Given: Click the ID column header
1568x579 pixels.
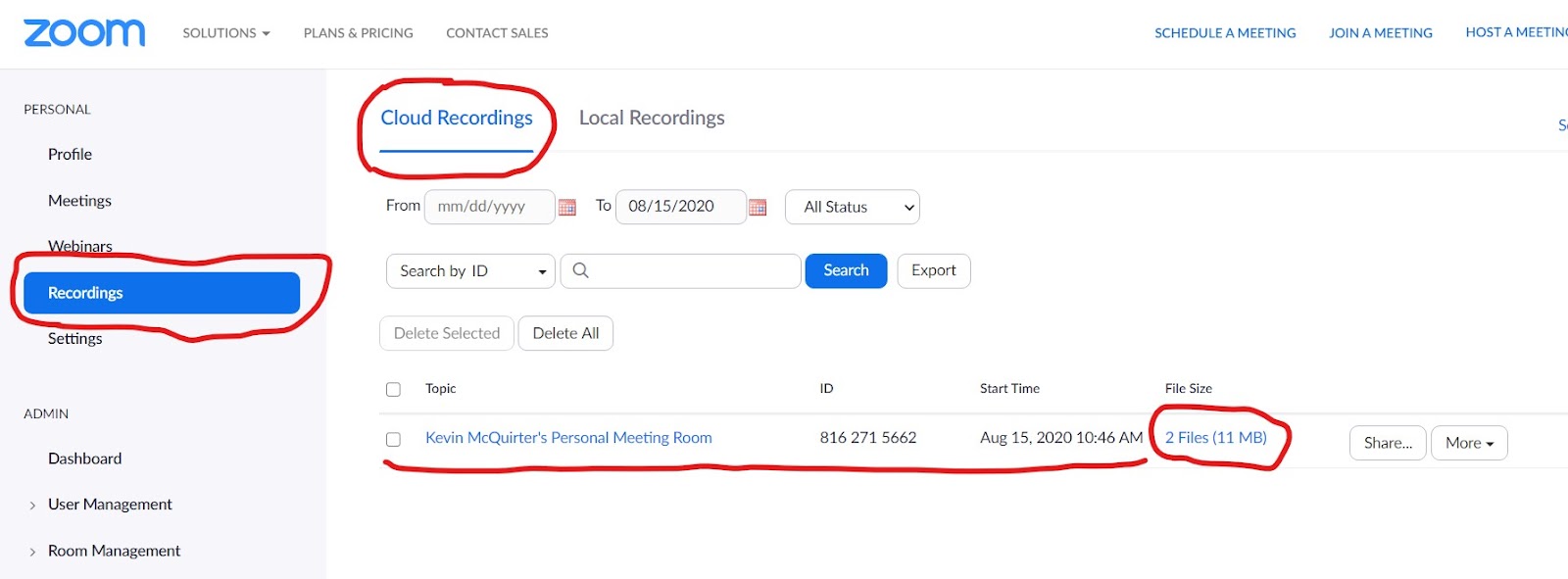Looking at the screenshot, I should [826, 389].
